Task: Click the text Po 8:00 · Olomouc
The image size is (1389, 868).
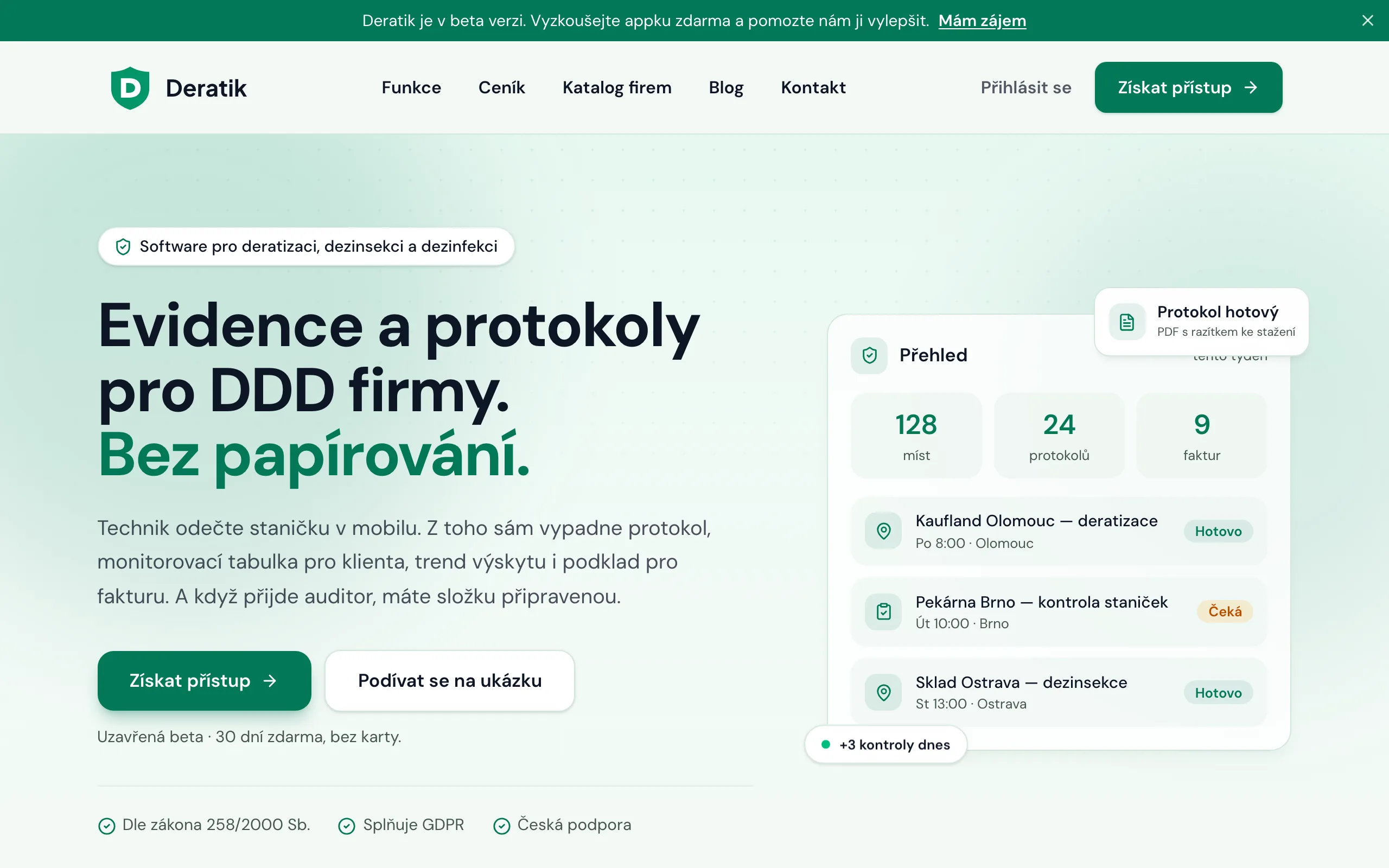Action: tap(974, 543)
